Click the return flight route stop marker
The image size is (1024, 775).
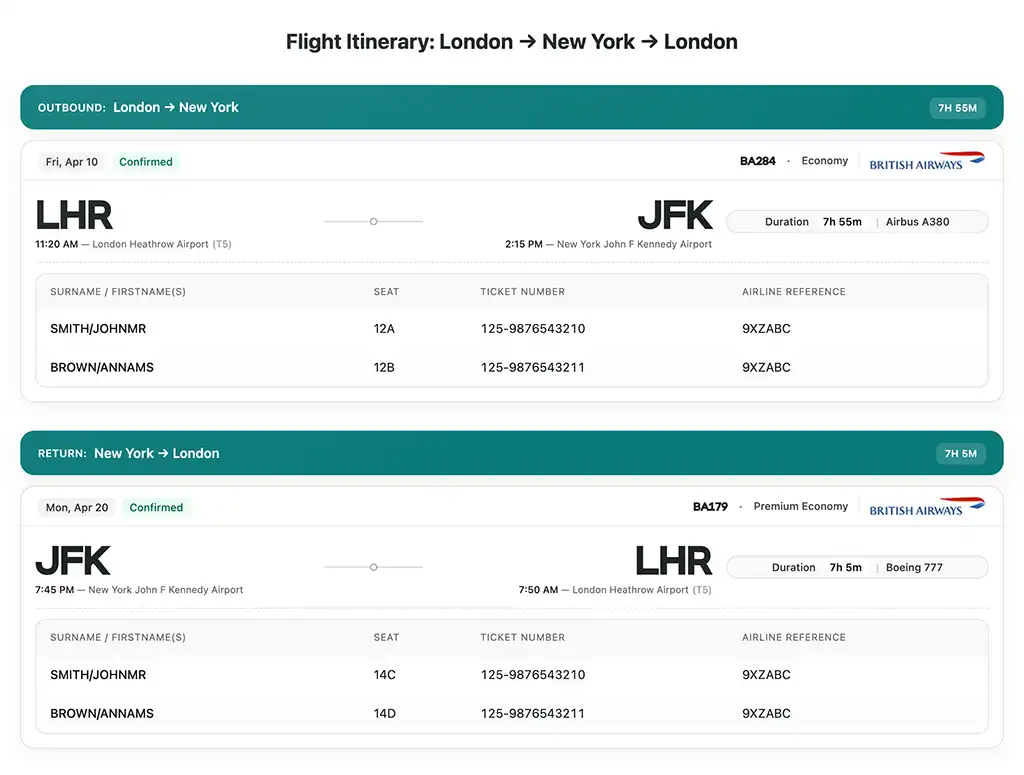click(x=373, y=567)
